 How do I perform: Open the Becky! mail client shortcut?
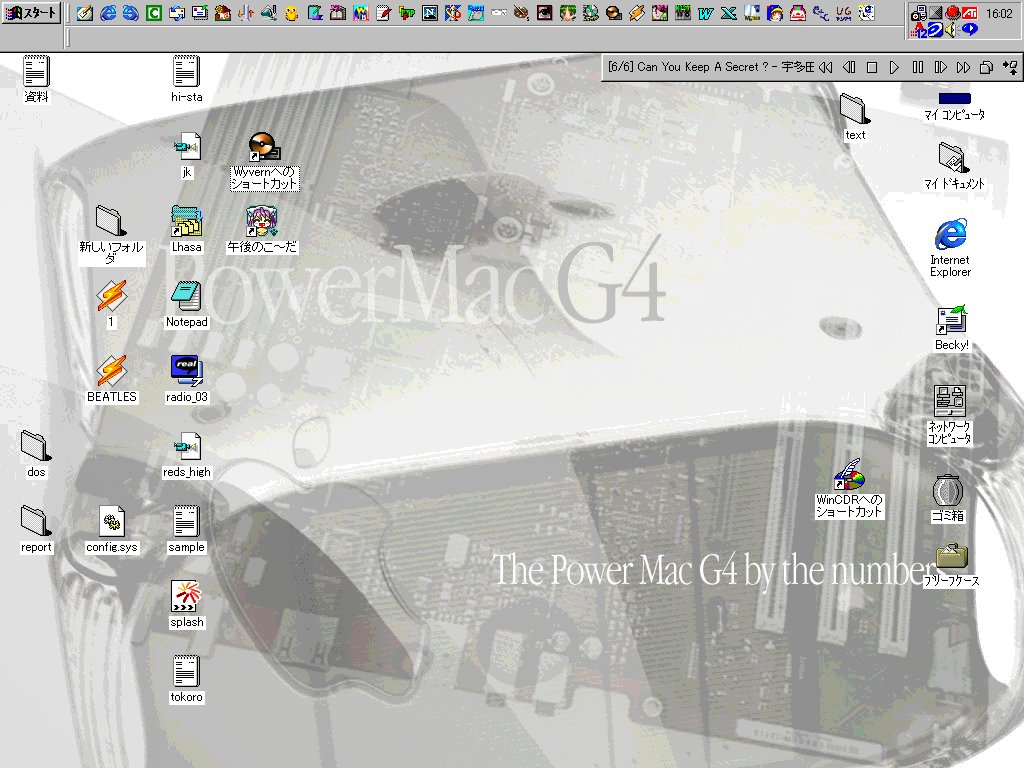point(951,321)
